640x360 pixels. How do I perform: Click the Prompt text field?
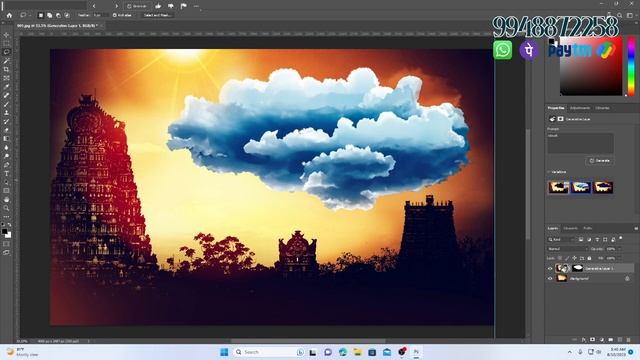[x=580, y=143]
